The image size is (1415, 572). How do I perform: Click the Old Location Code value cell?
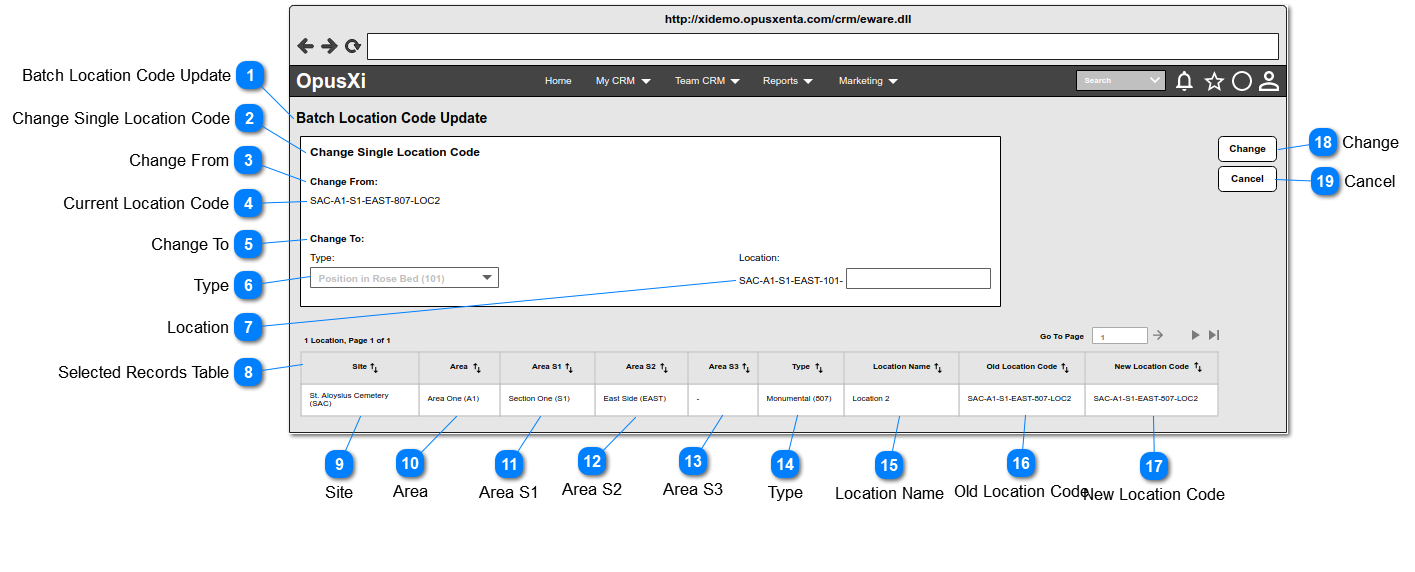coord(1022,399)
